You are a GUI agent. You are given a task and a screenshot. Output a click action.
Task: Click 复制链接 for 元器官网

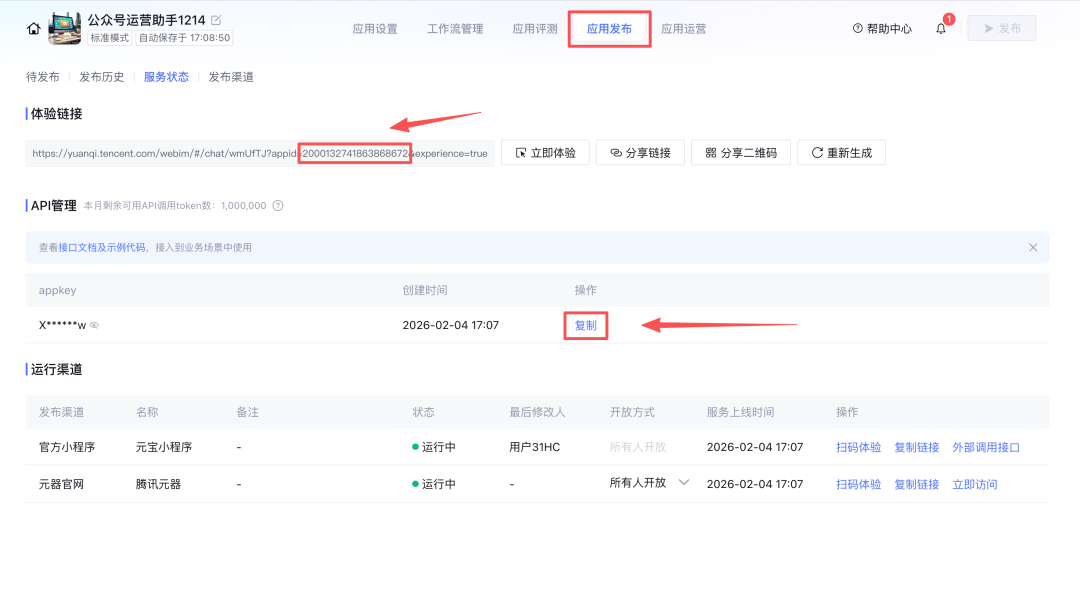[916, 484]
